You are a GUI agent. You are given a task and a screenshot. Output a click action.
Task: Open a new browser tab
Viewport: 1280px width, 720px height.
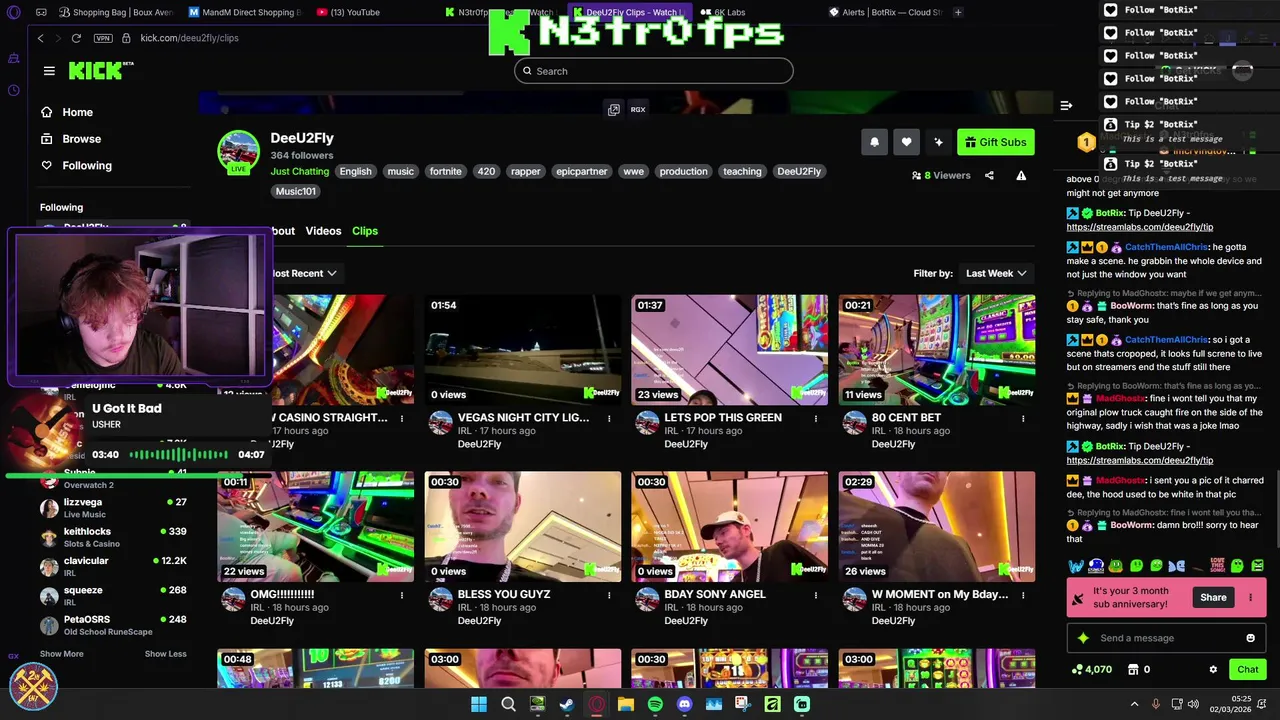pos(958,12)
